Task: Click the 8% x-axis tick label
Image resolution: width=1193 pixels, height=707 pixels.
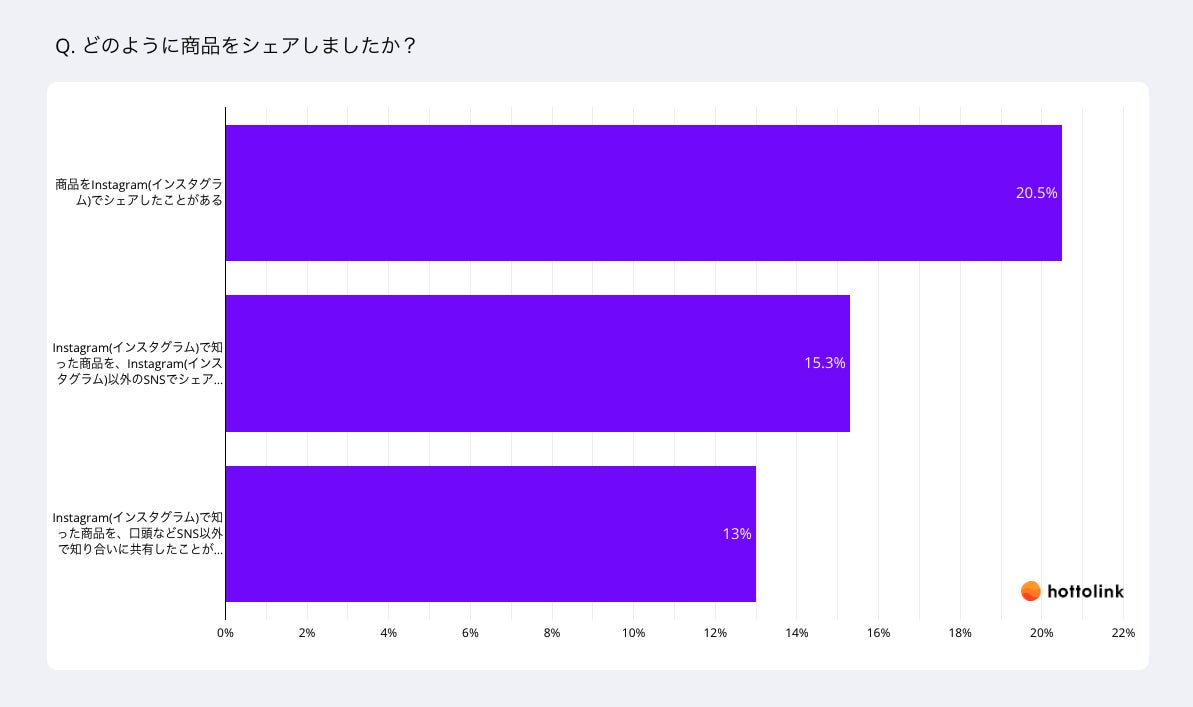Action: point(551,632)
